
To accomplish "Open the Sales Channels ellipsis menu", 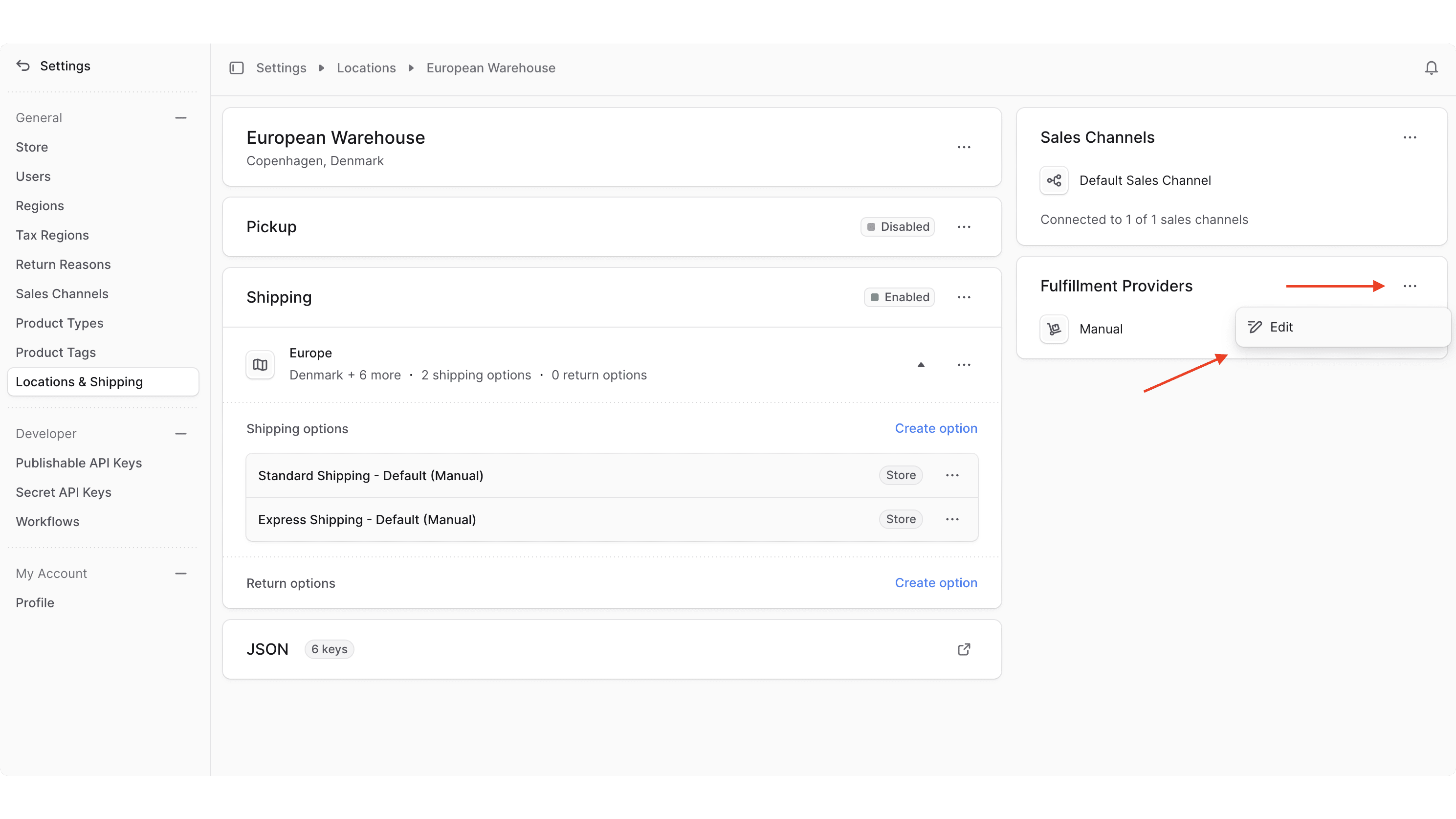I will point(1410,137).
